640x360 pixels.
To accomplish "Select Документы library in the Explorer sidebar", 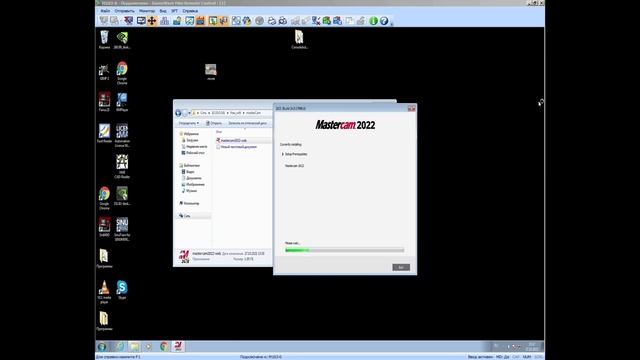I will (193, 178).
